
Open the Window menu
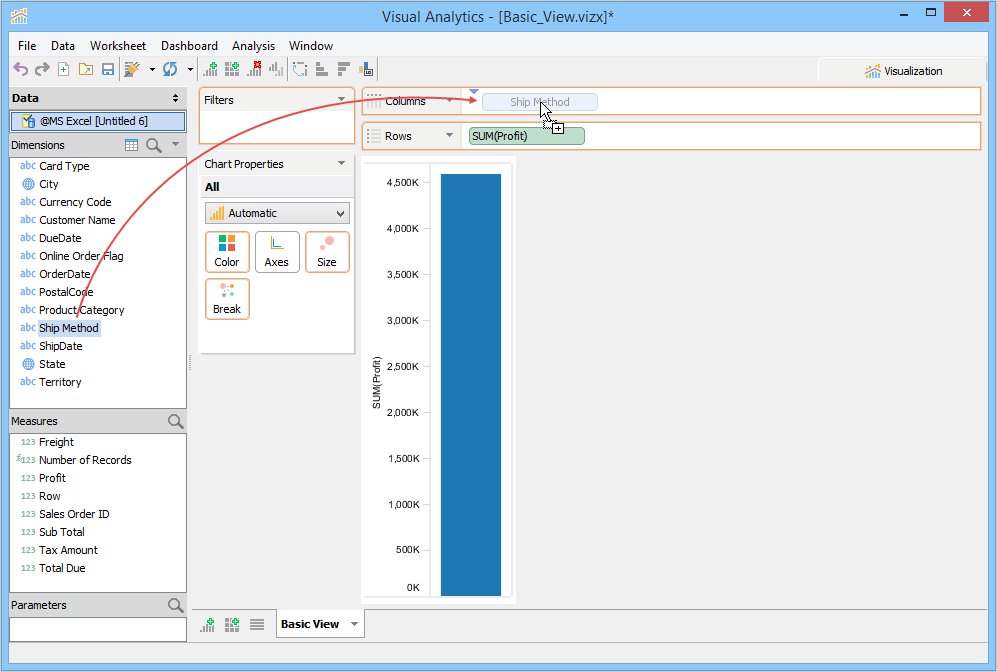pyautogui.click(x=311, y=46)
